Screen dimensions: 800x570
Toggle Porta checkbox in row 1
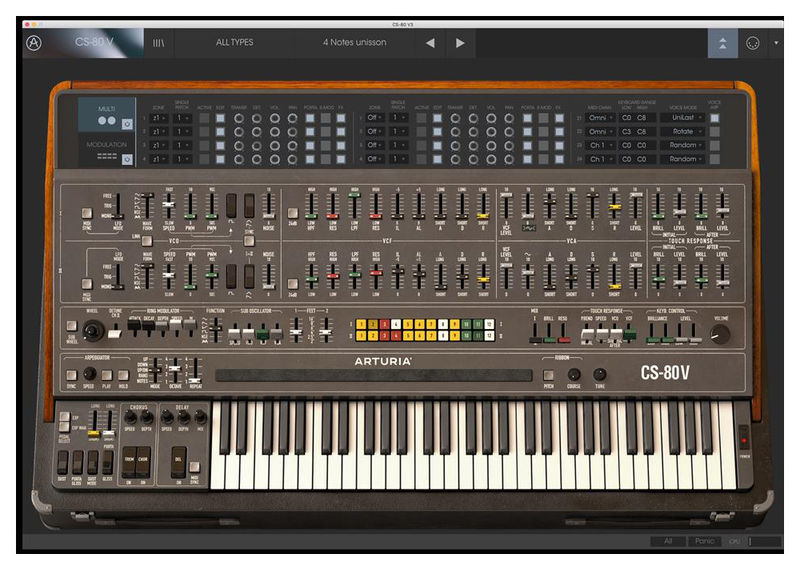click(310, 118)
